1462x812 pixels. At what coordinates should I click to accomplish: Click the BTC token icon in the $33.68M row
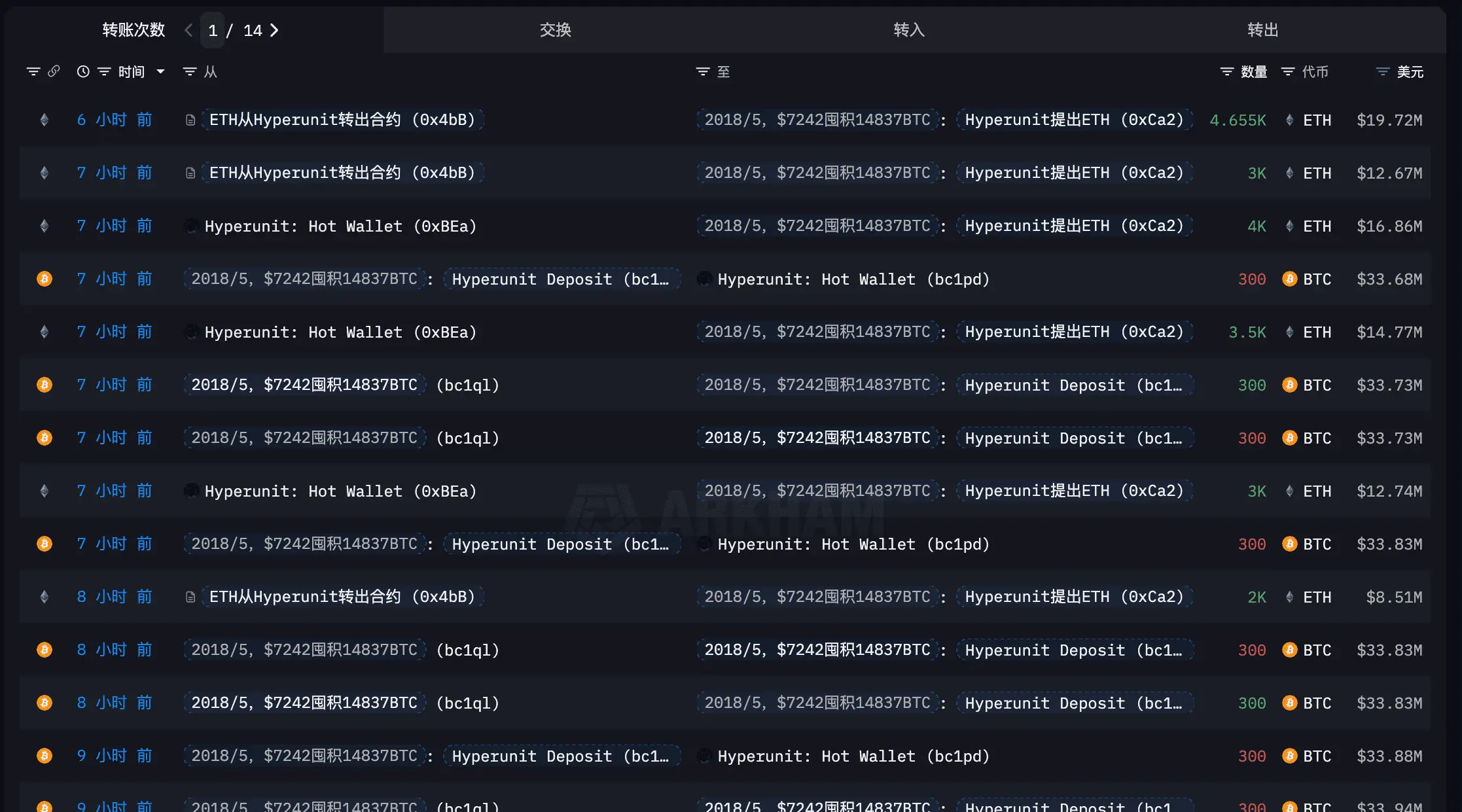click(x=1290, y=279)
